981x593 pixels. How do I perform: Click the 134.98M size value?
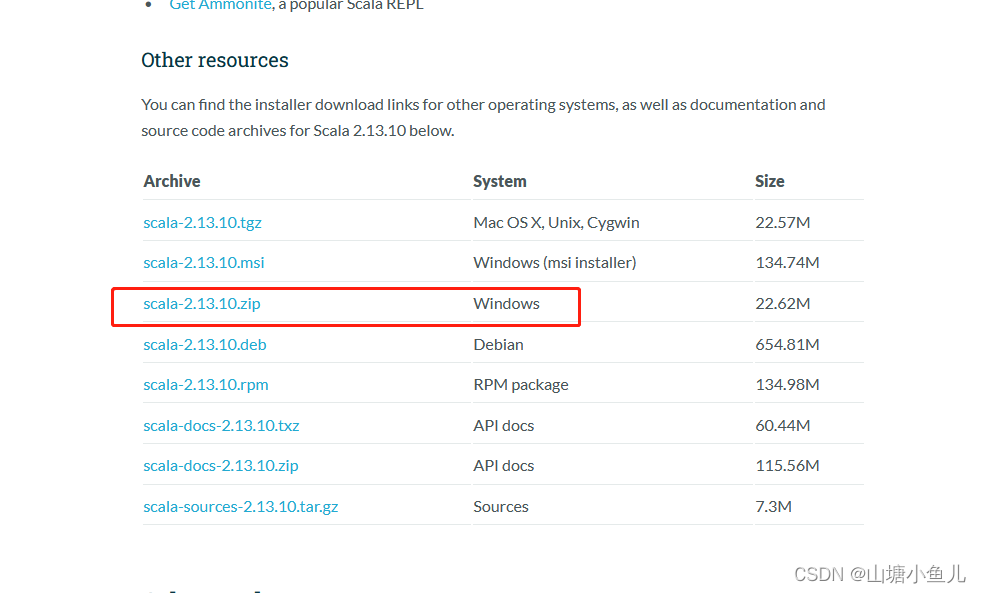pyautogui.click(x=787, y=385)
